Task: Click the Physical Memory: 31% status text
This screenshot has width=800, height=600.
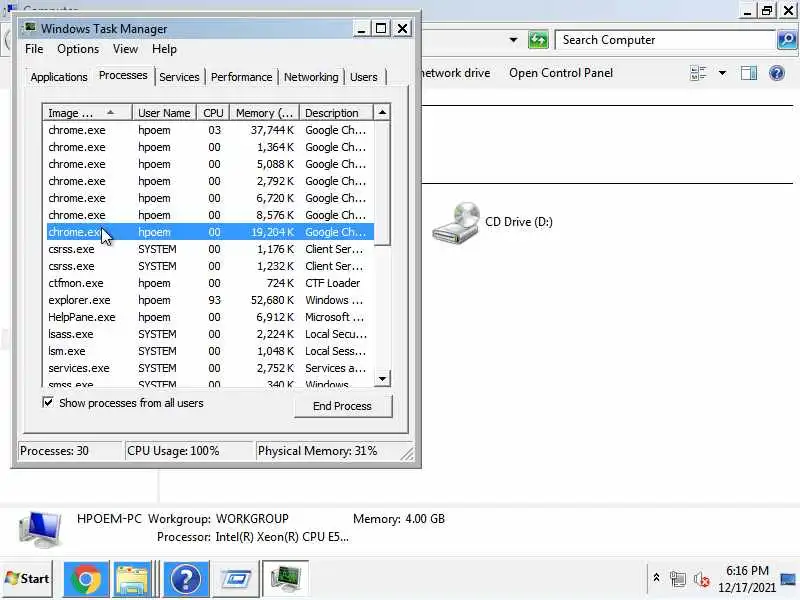Action: coord(317,451)
